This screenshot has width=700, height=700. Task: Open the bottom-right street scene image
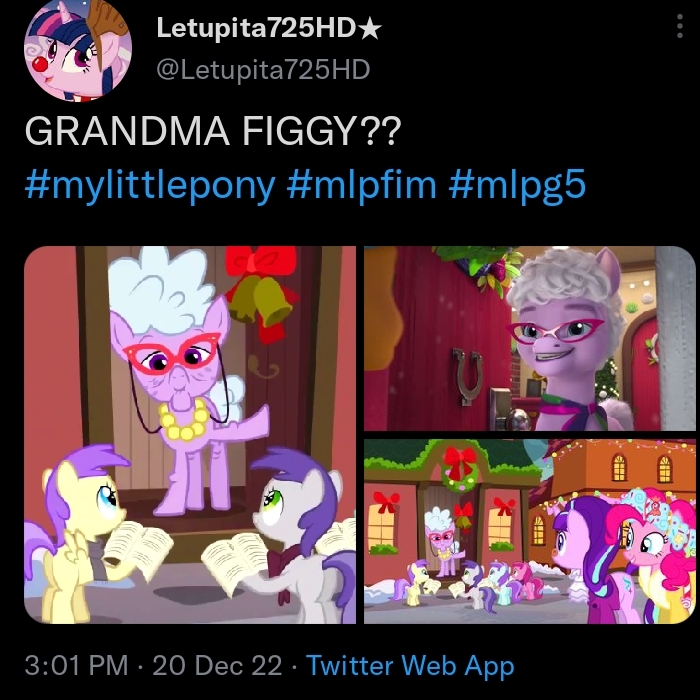(x=530, y=531)
